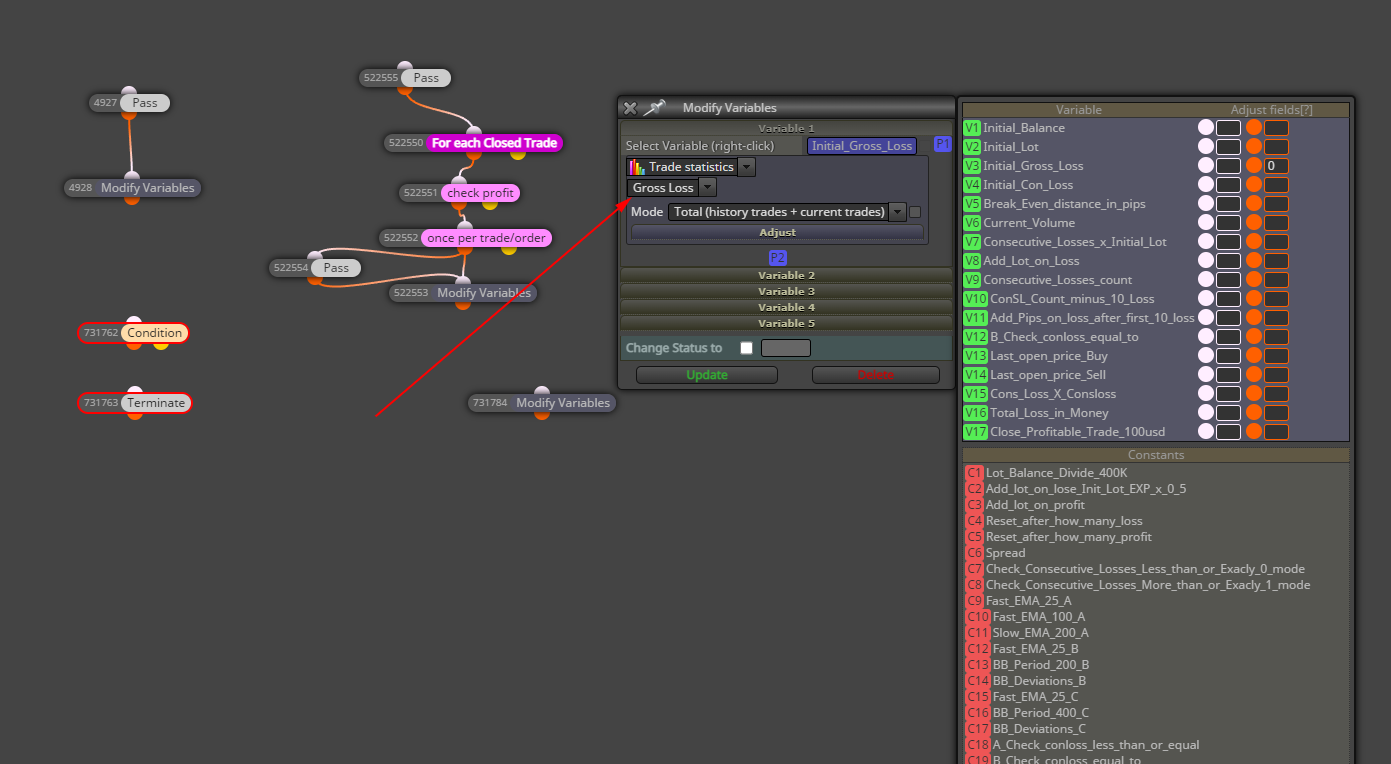Click the Initial_Gross_Loss orange adjust field containing 0
The height and width of the screenshot is (764, 1391).
coord(1276,166)
